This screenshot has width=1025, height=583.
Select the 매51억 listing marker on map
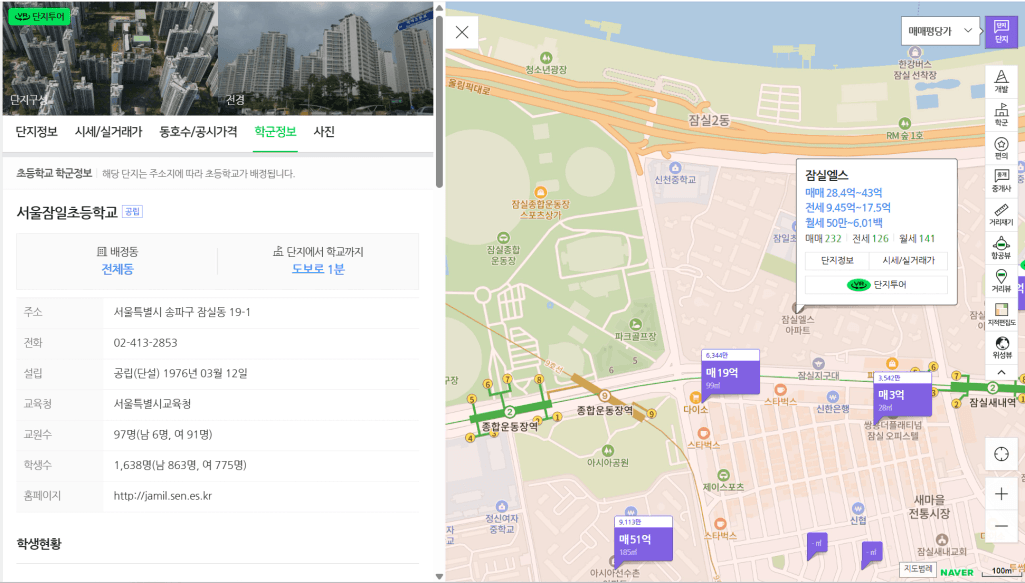coord(644,539)
